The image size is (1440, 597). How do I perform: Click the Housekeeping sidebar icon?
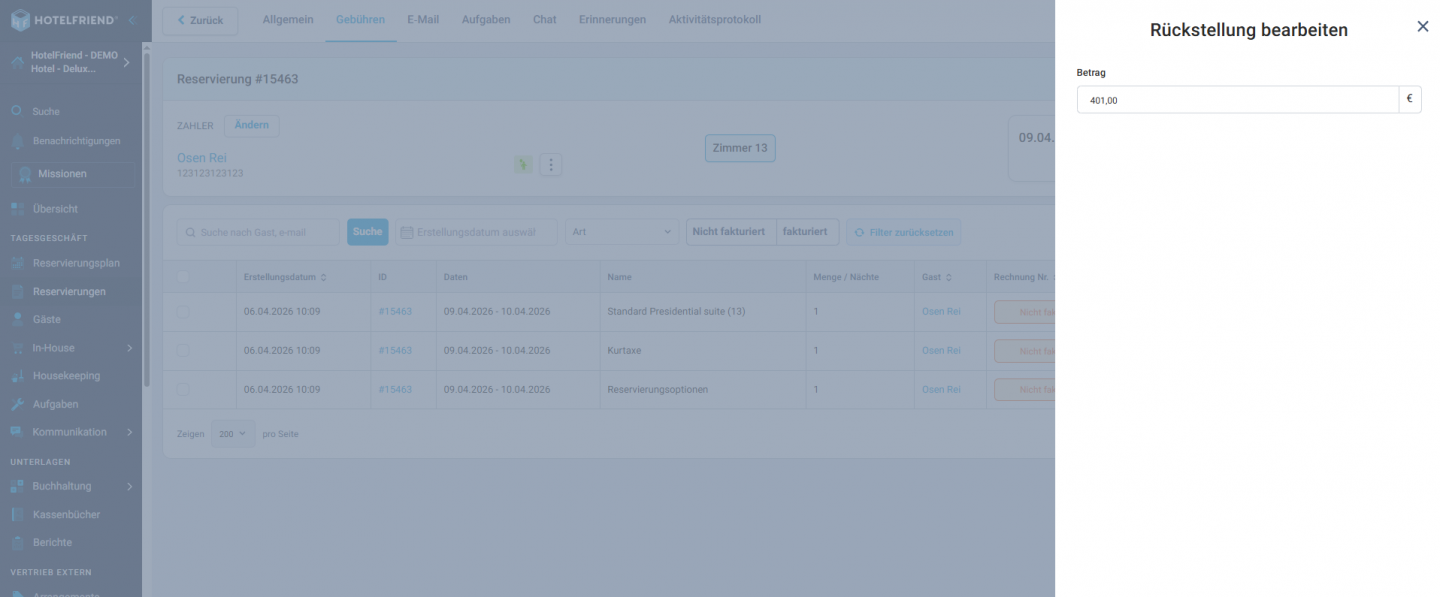click(17, 376)
